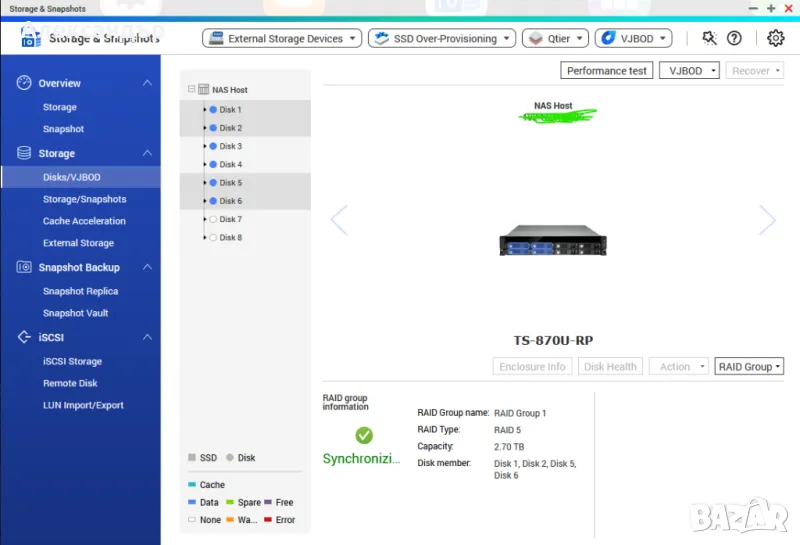800x545 pixels.
Task: Go to Cache Acceleration page
Action: click(84, 221)
